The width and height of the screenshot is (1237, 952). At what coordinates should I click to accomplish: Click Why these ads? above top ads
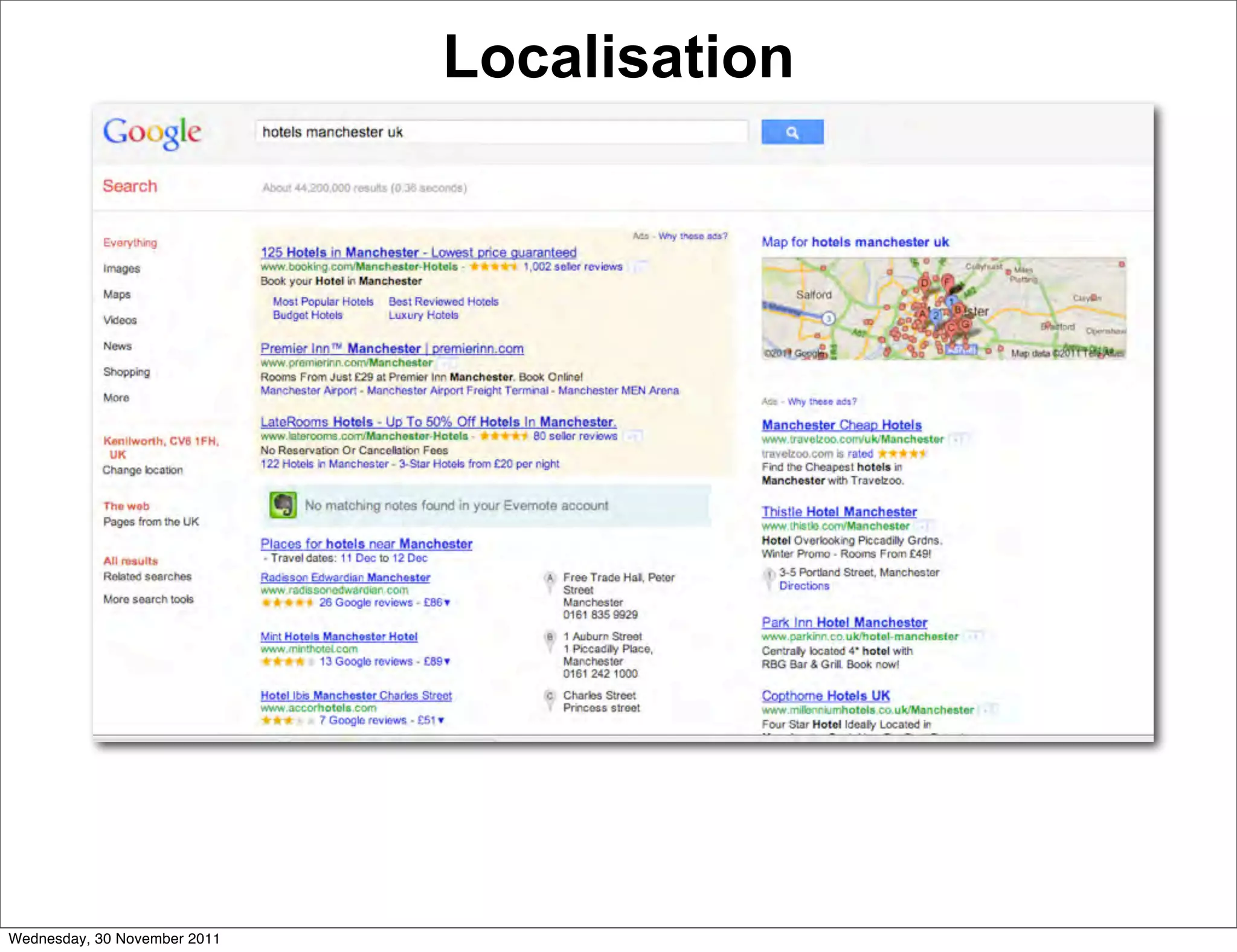(x=693, y=236)
